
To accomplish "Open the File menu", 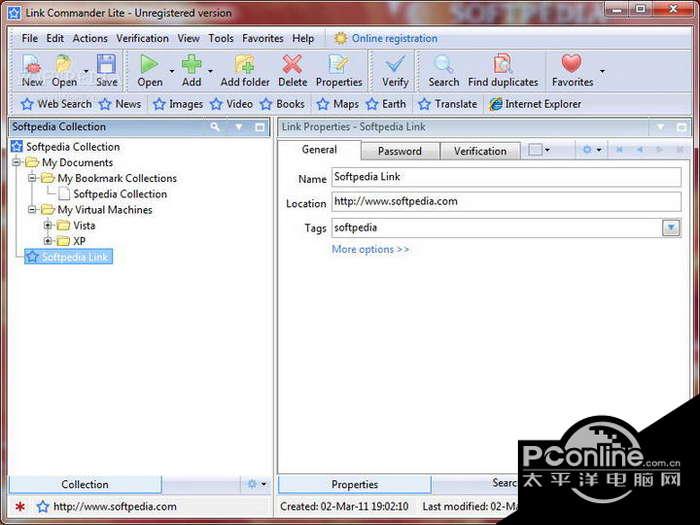I will (29, 38).
